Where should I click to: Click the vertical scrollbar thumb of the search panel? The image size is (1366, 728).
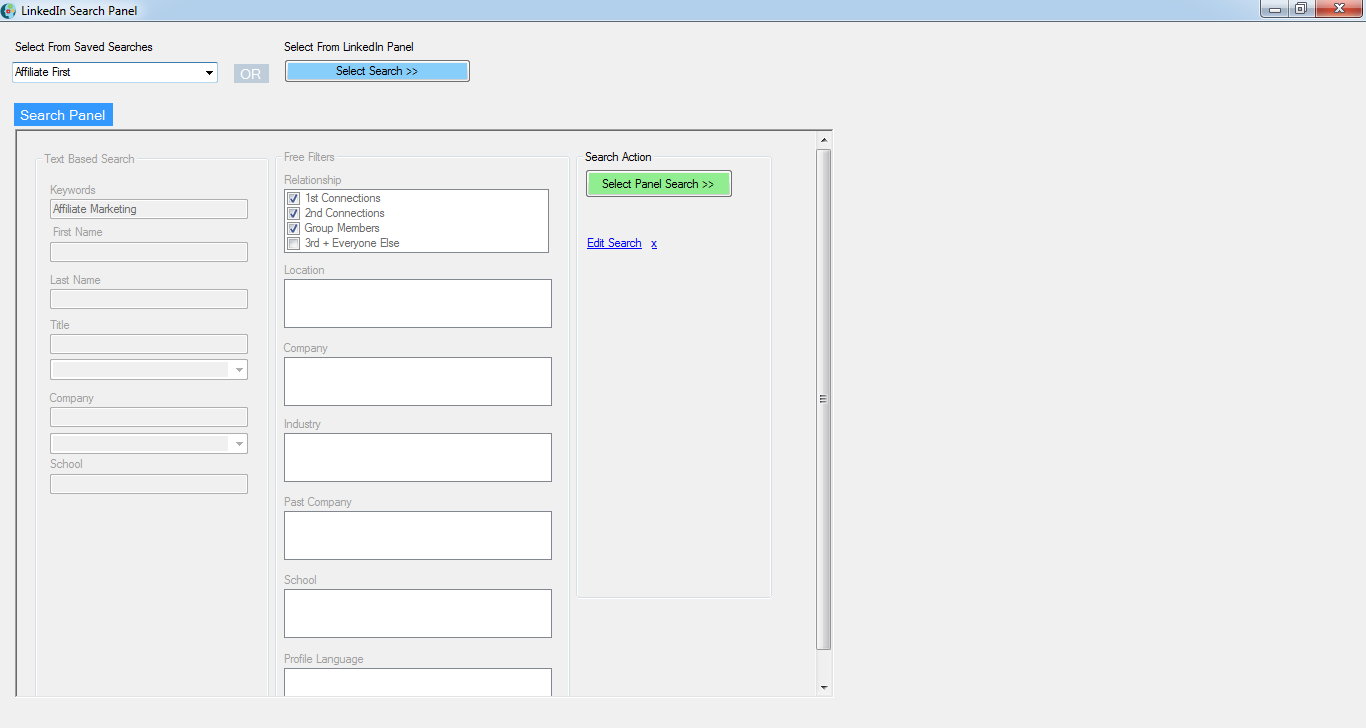pos(824,399)
